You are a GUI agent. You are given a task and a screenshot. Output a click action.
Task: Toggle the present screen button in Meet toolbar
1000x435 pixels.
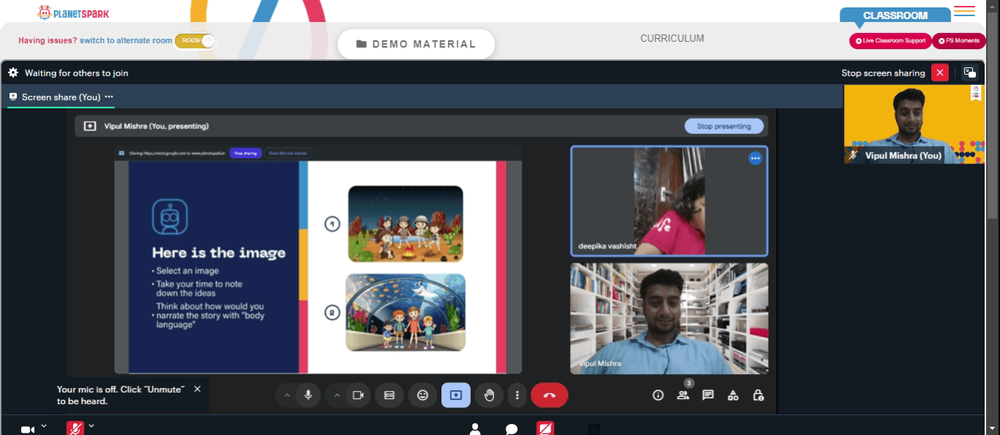456,395
